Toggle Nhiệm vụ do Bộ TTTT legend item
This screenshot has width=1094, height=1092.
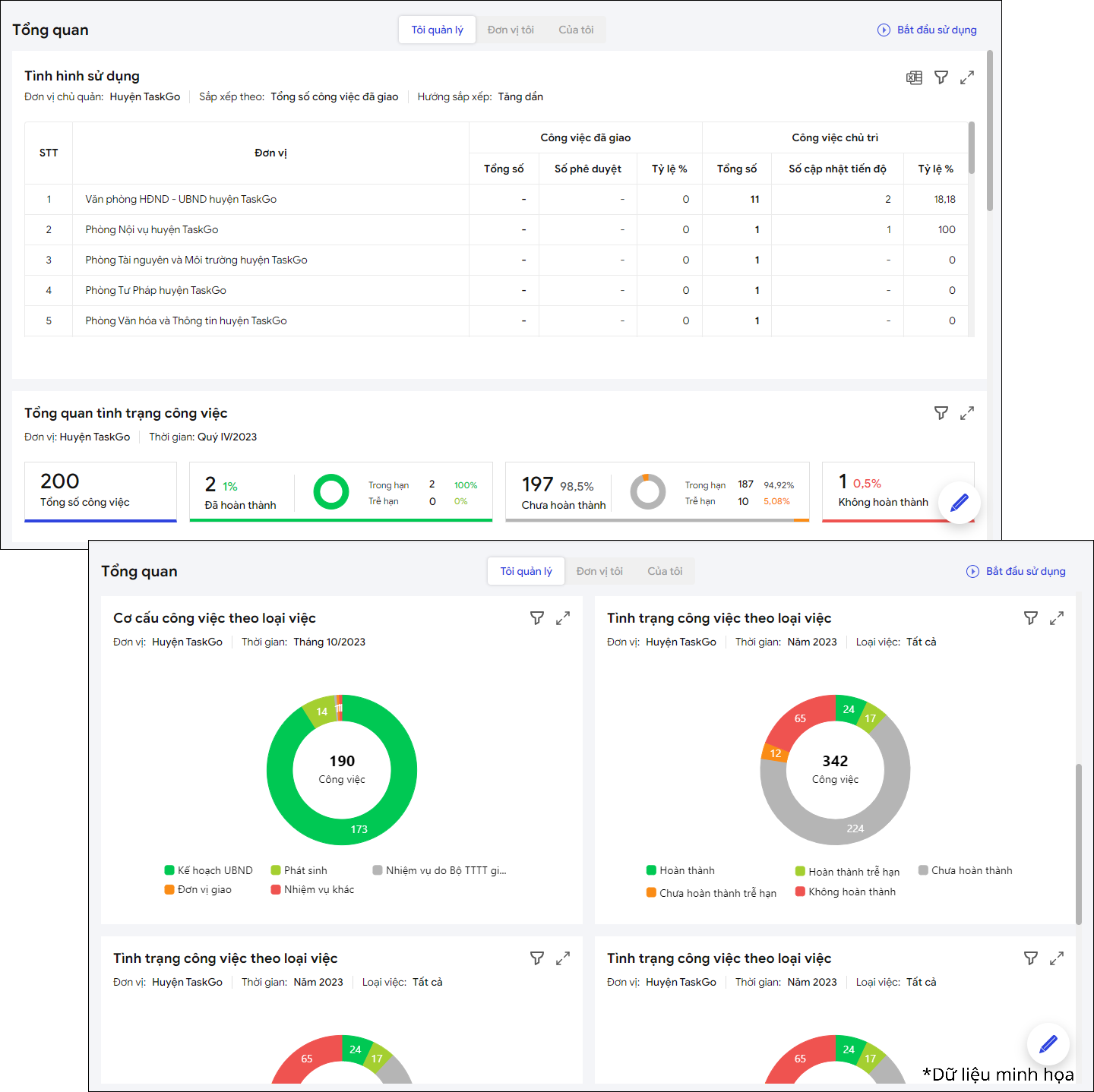pos(440,870)
